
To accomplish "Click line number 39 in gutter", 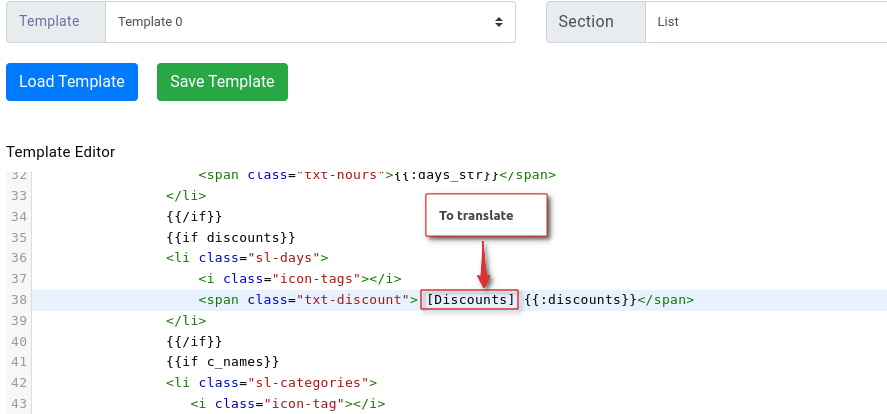I will 19,321.
